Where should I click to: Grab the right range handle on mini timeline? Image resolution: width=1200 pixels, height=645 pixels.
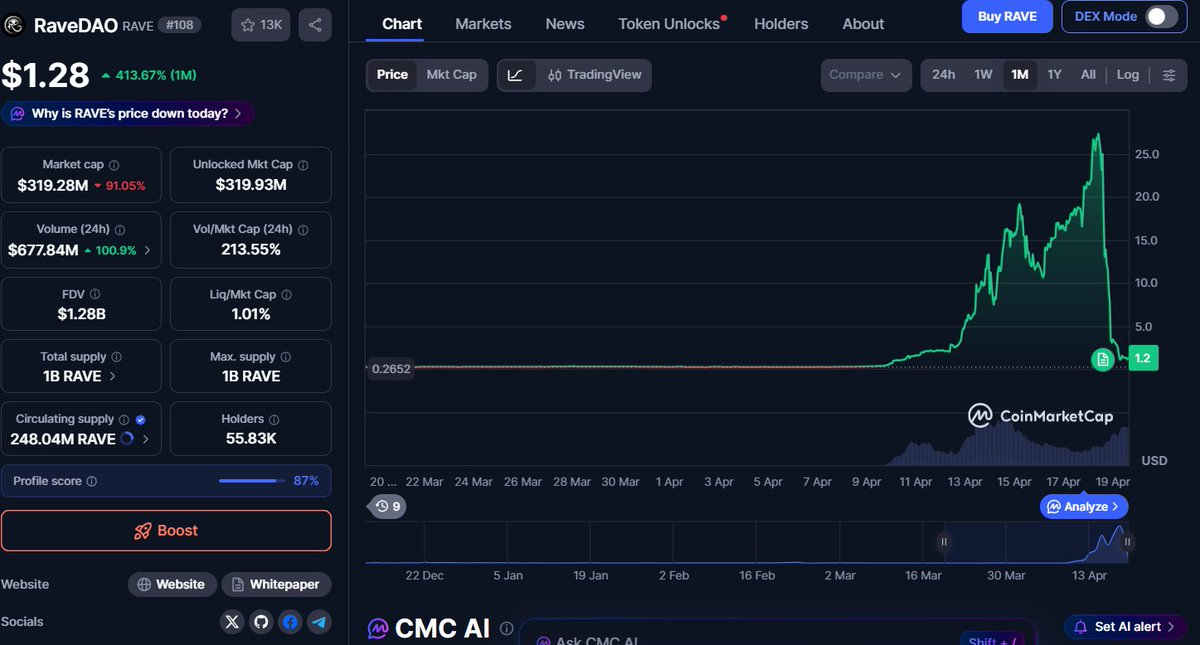click(x=1127, y=542)
